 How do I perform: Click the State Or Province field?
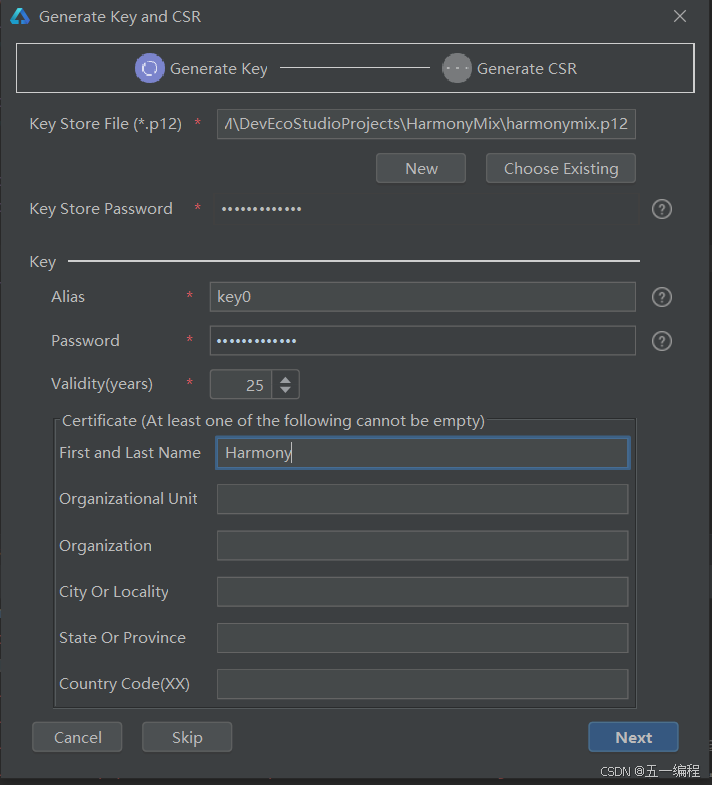click(423, 638)
